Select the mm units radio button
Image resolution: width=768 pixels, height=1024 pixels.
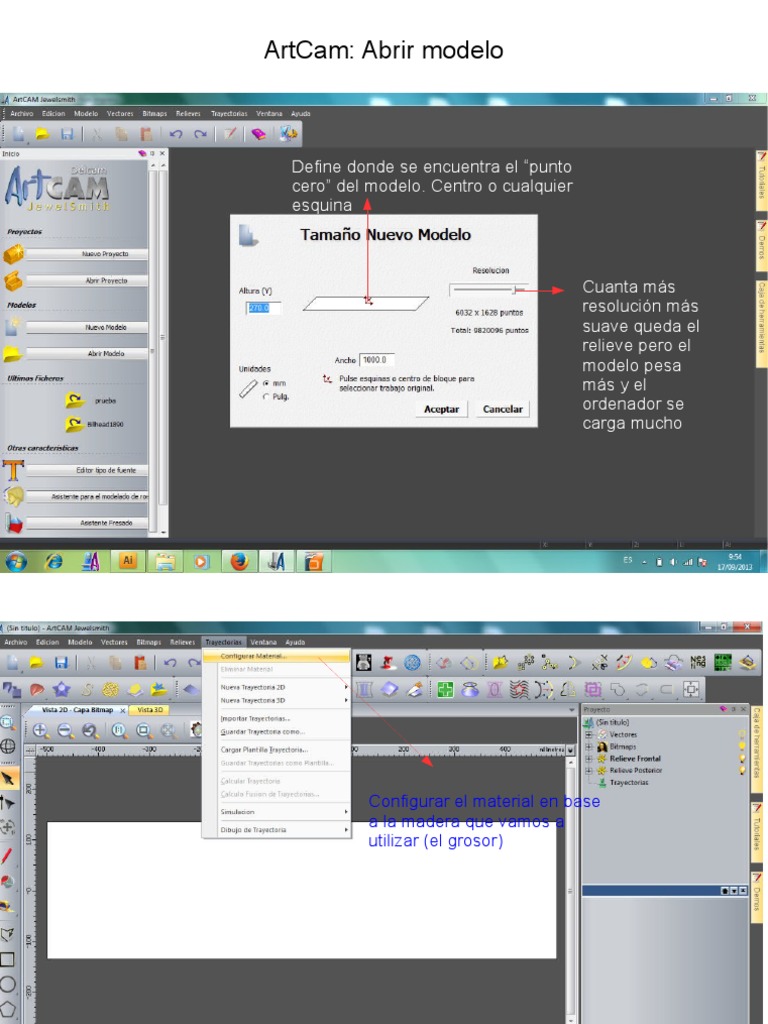click(x=266, y=383)
